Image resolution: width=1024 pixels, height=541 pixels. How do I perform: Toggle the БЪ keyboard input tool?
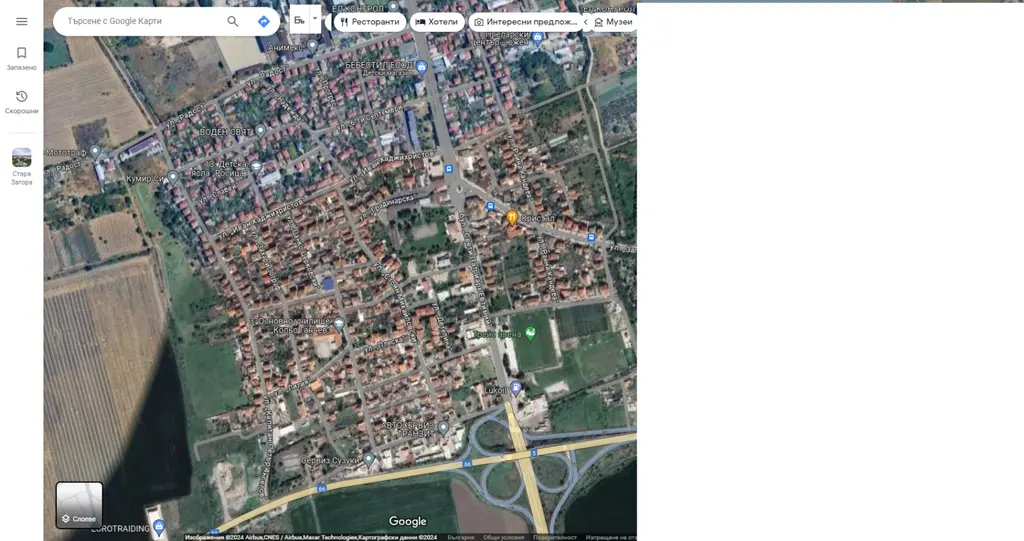point(299,20)
